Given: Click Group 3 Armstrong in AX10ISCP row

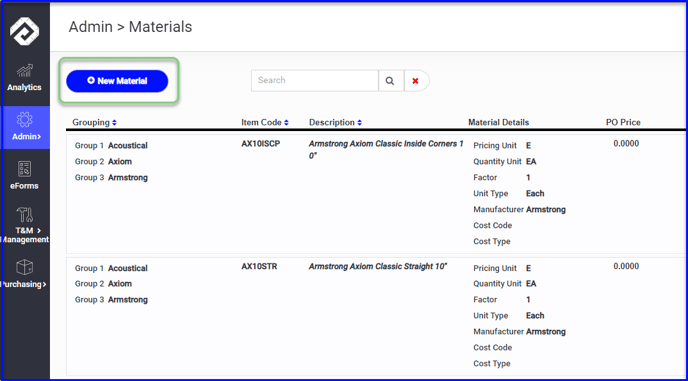Looking at the screenshot, I should [x=111, y=177].
